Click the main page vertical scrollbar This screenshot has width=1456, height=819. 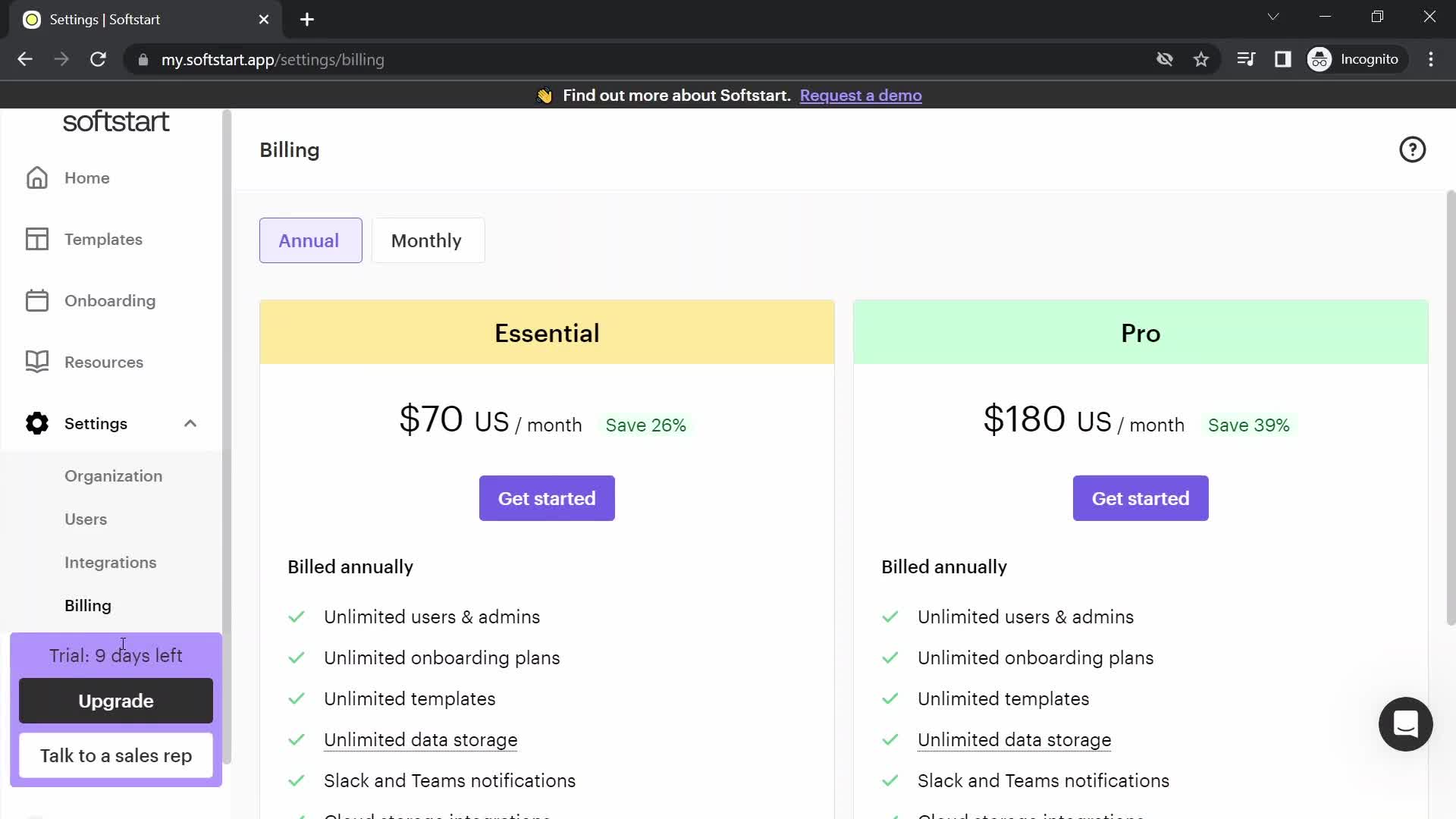click(x=1451, y=408)
